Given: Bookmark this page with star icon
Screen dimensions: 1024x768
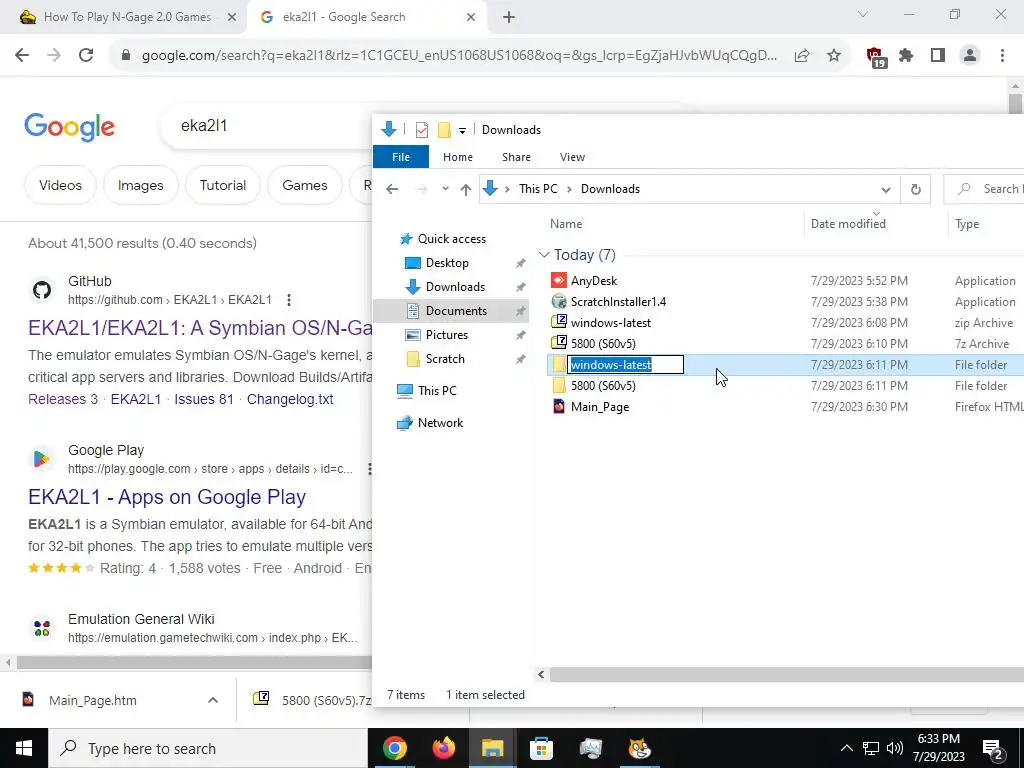Looking at the screenshot, I should point(834,56).
